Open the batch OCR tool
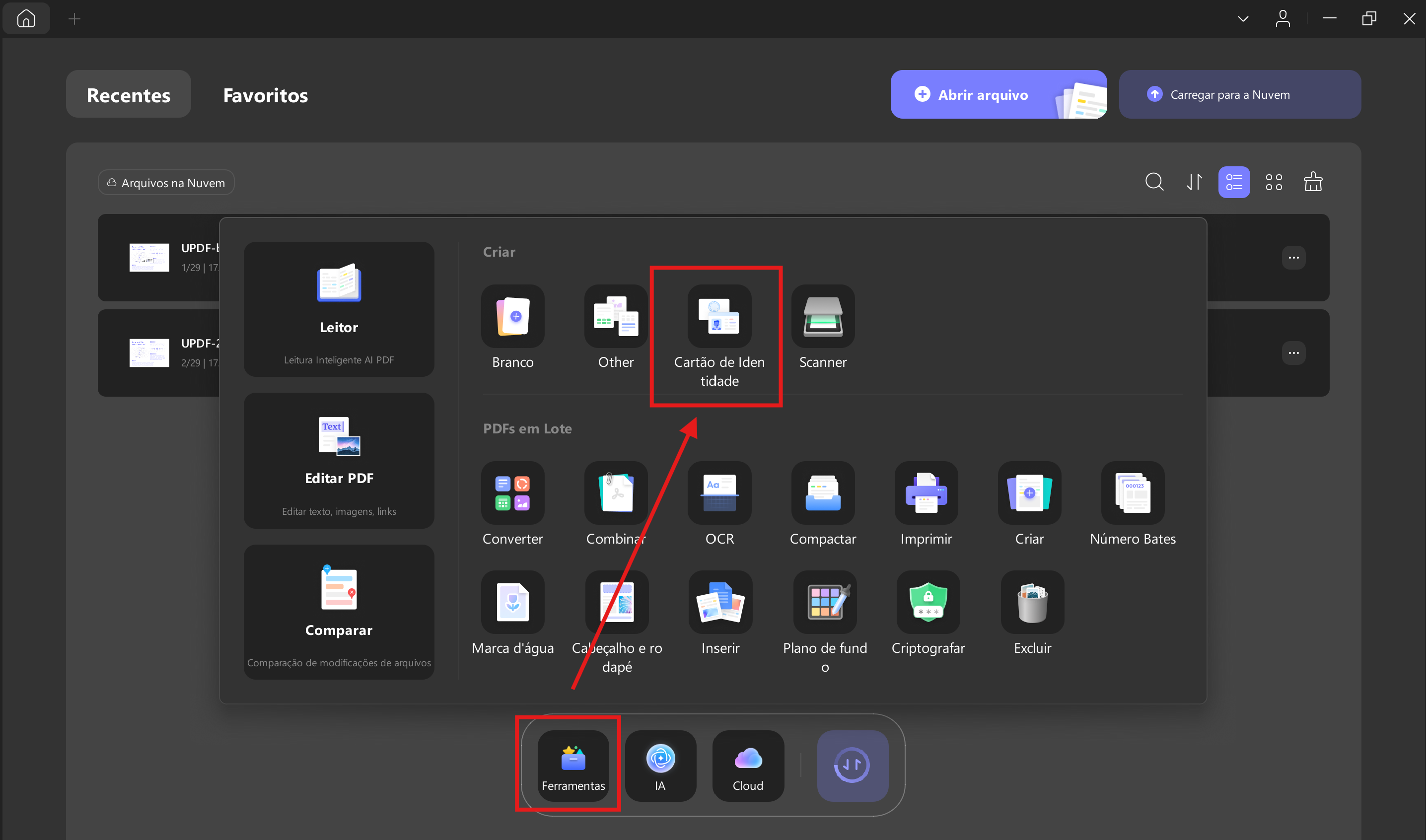Viewport: 1426px width, 840px height. pos(719,493)
